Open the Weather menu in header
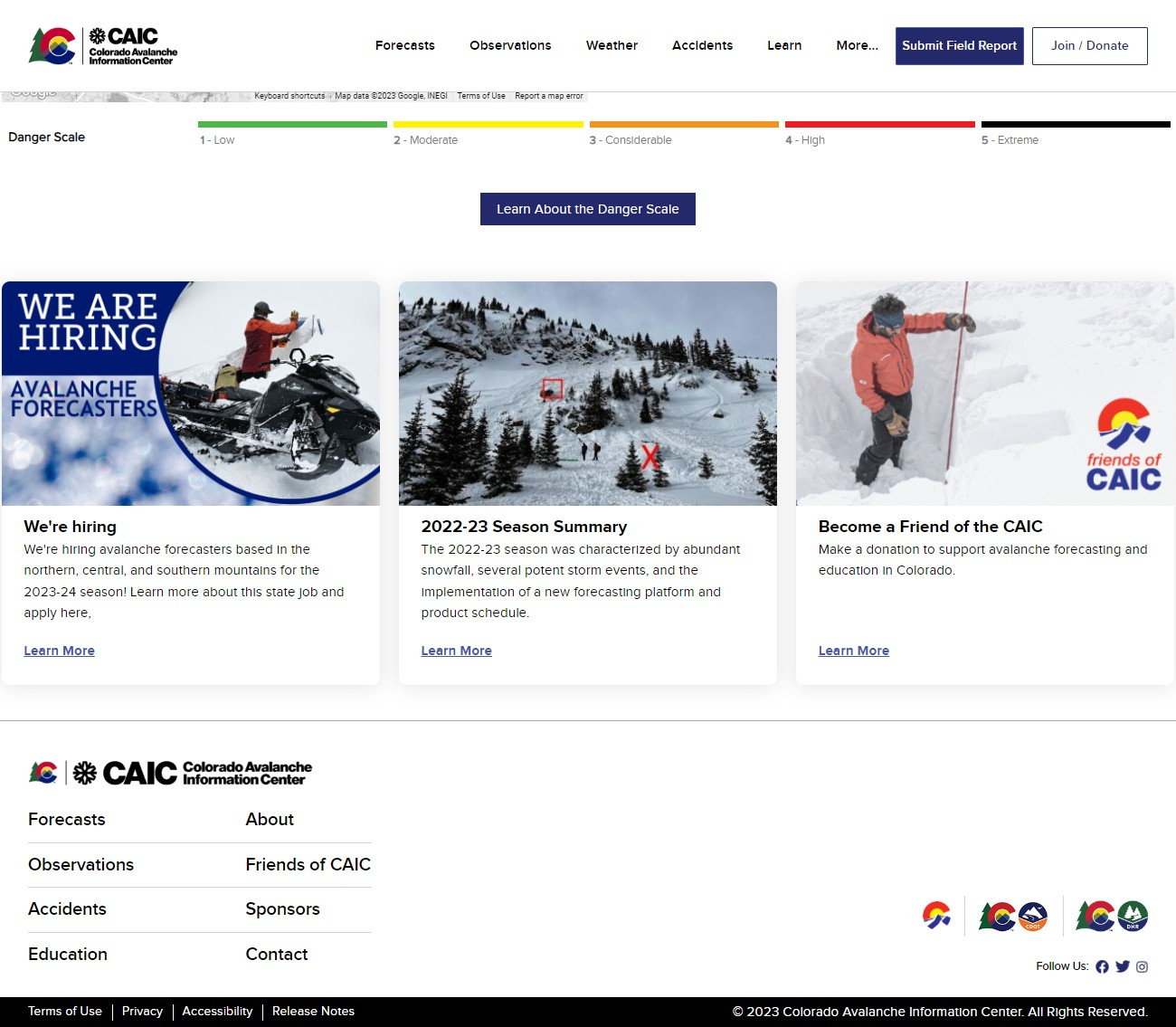 (612, 45)
